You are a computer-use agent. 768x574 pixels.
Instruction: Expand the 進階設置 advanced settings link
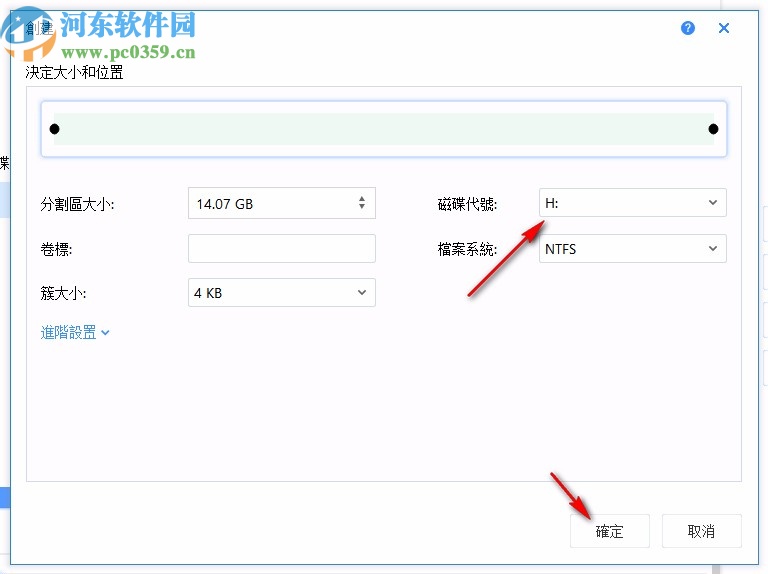(x=74, y=333)
